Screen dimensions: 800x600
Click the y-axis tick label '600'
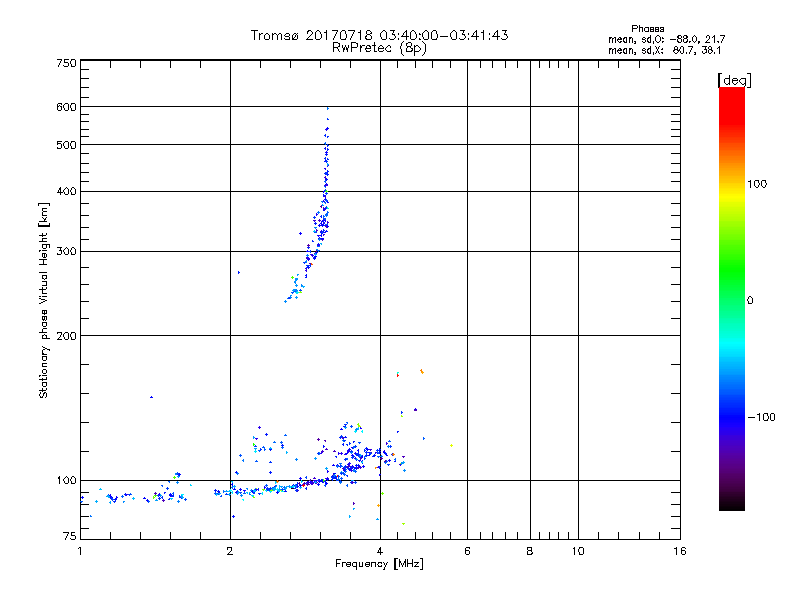[x=66, y=107]
